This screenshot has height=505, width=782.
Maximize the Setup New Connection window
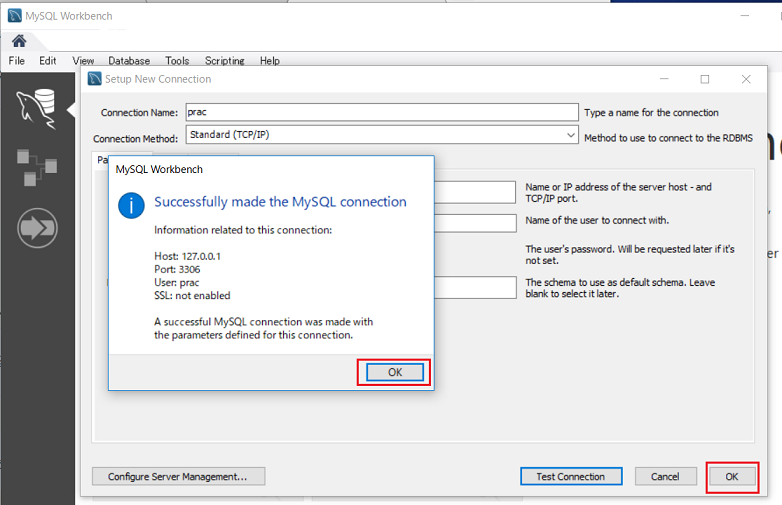[705, 79]
